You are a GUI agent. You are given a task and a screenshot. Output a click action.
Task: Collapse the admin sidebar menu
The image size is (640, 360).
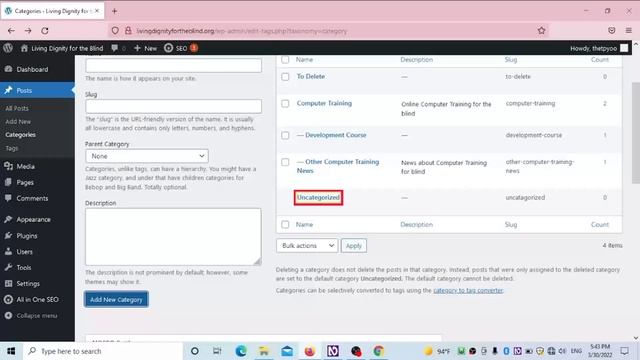point(37,316)
